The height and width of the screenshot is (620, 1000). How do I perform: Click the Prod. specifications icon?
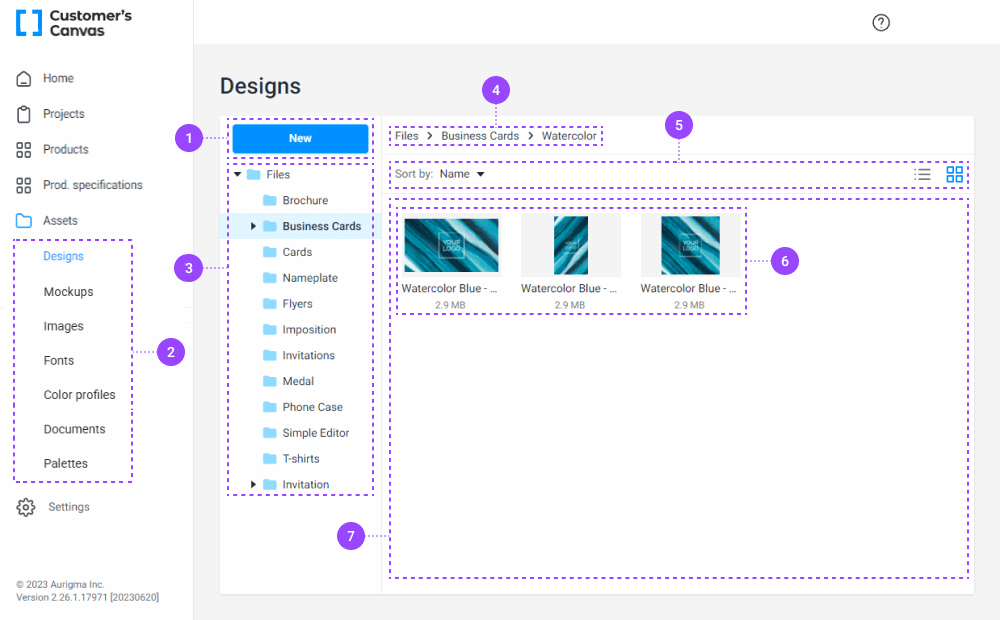tap(24, 185)
